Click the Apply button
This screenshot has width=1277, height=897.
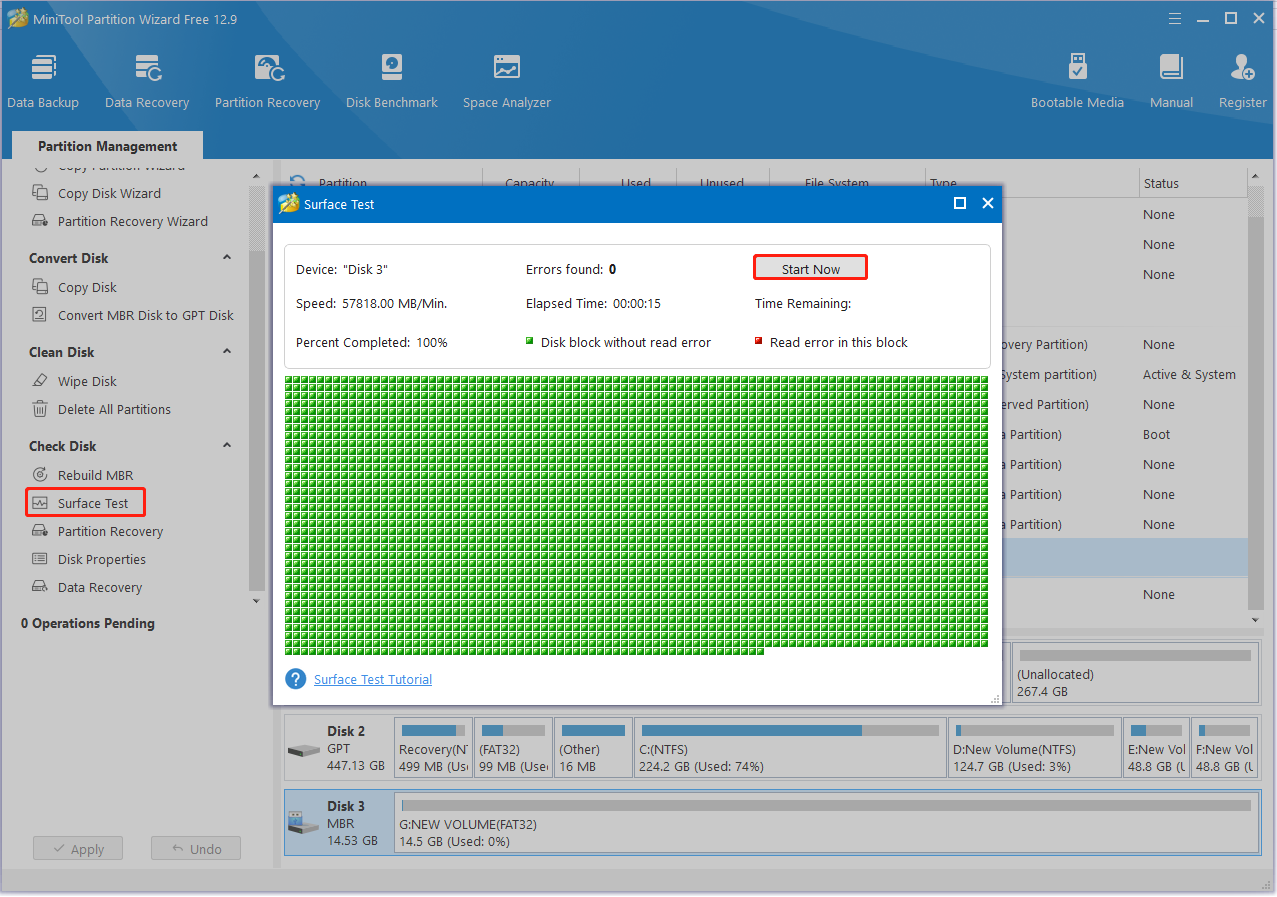(77, 848)
